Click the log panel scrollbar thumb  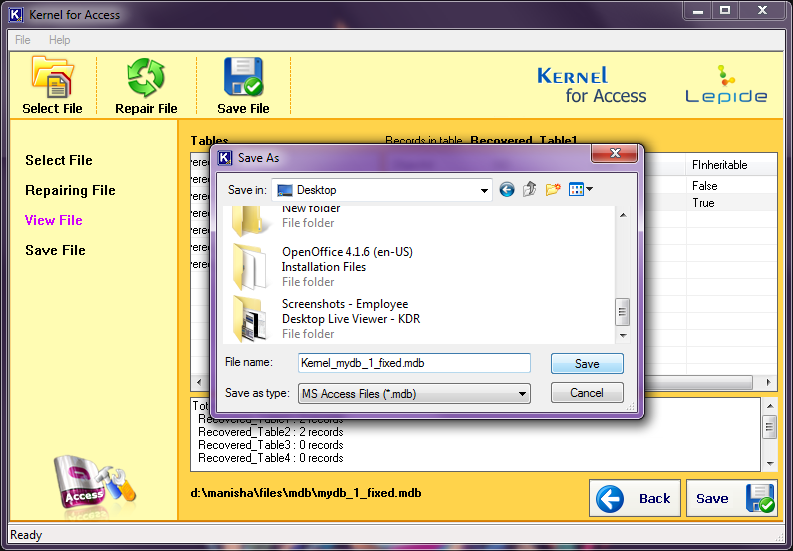coord(770,427)
